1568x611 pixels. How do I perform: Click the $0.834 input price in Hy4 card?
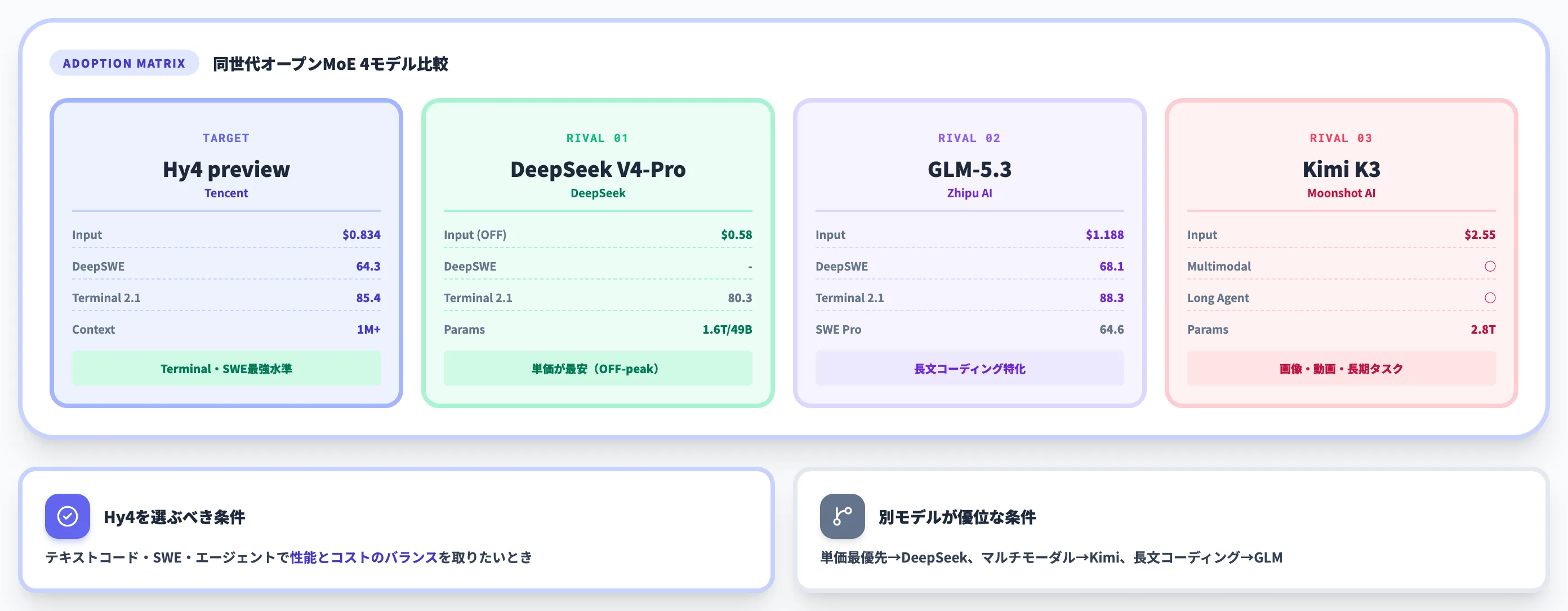[361, 234]
